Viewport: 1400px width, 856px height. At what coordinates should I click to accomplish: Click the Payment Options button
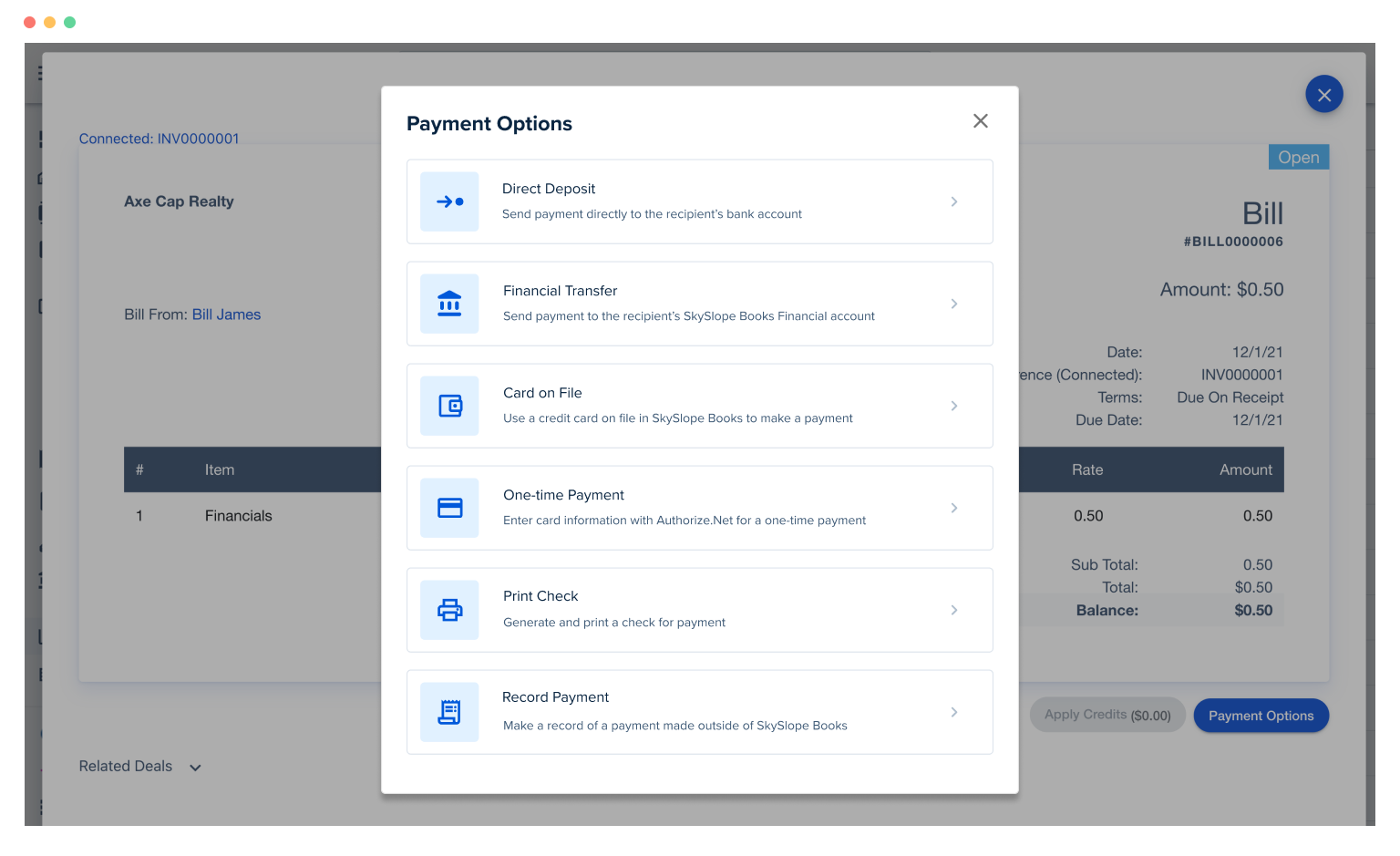(1261, 716)
